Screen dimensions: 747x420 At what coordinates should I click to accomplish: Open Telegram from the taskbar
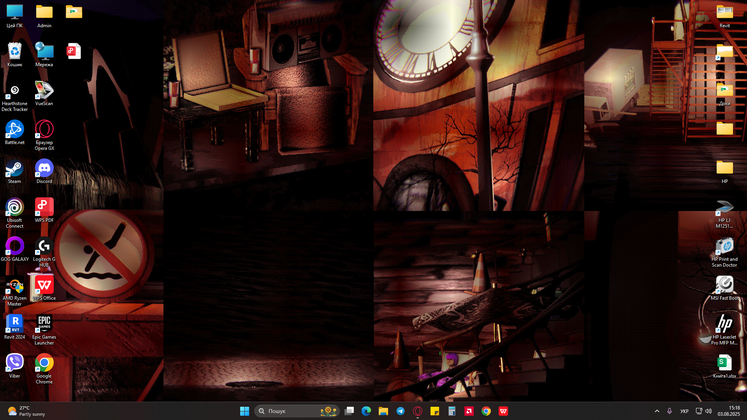400,411
